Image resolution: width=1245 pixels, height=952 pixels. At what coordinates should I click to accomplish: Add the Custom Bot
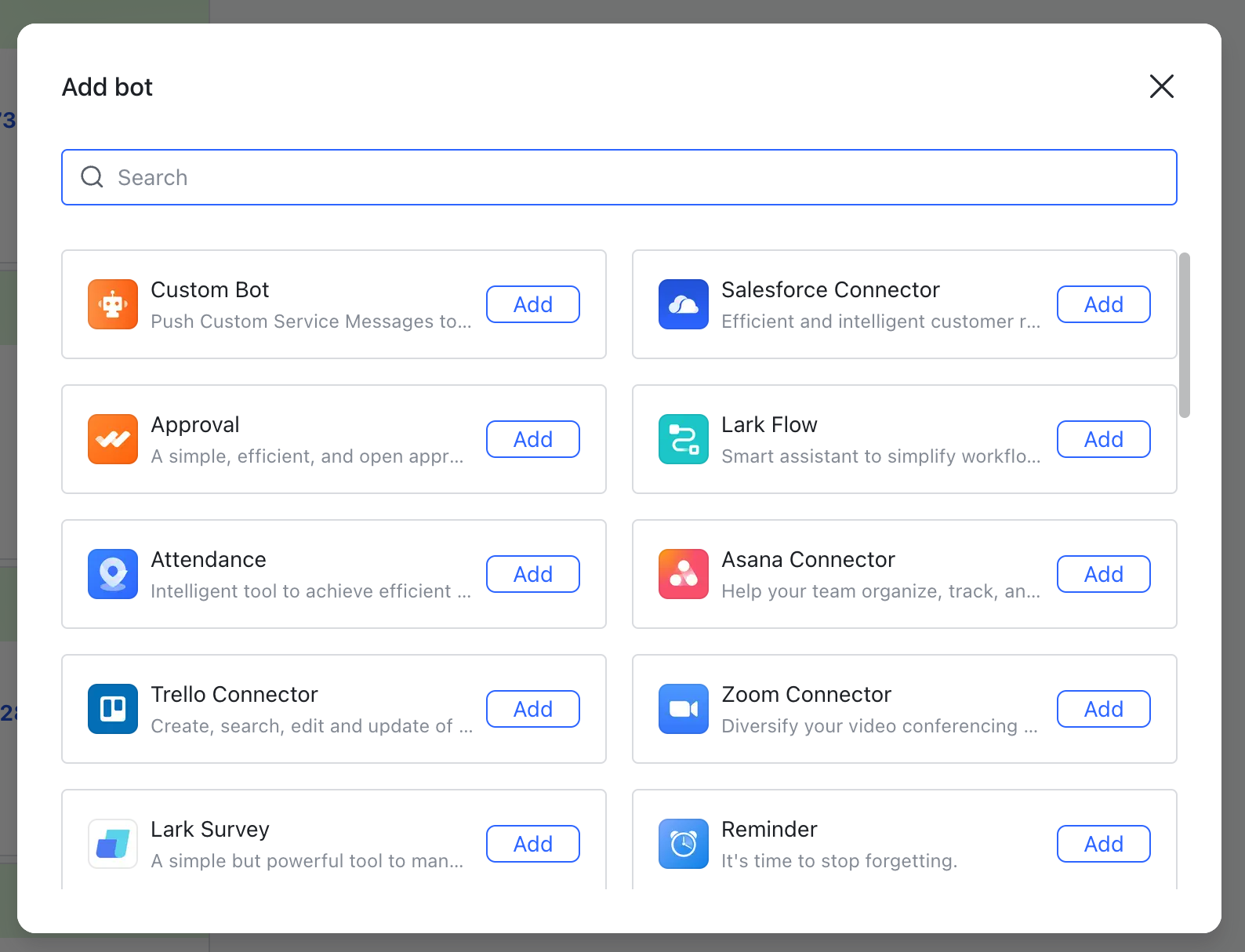pos(533,304)
